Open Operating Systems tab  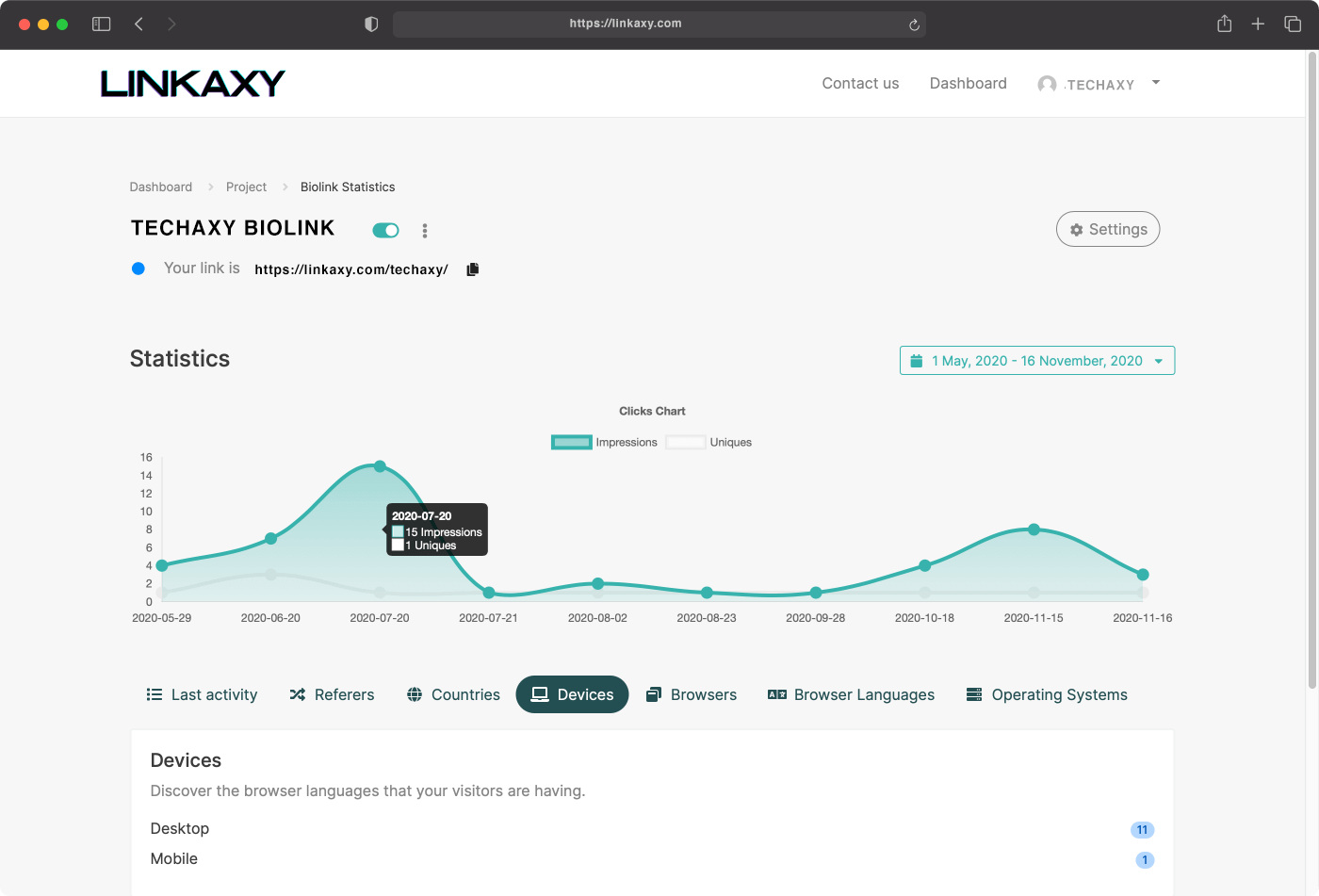[x=1047, y=694]
